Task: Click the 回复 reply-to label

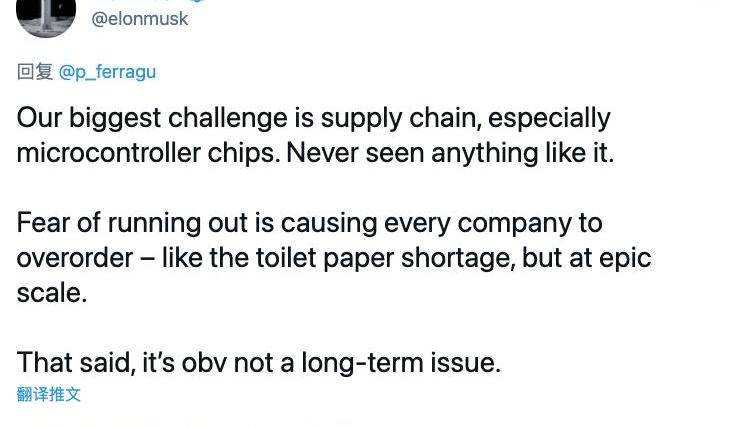Action: (35, 72)
